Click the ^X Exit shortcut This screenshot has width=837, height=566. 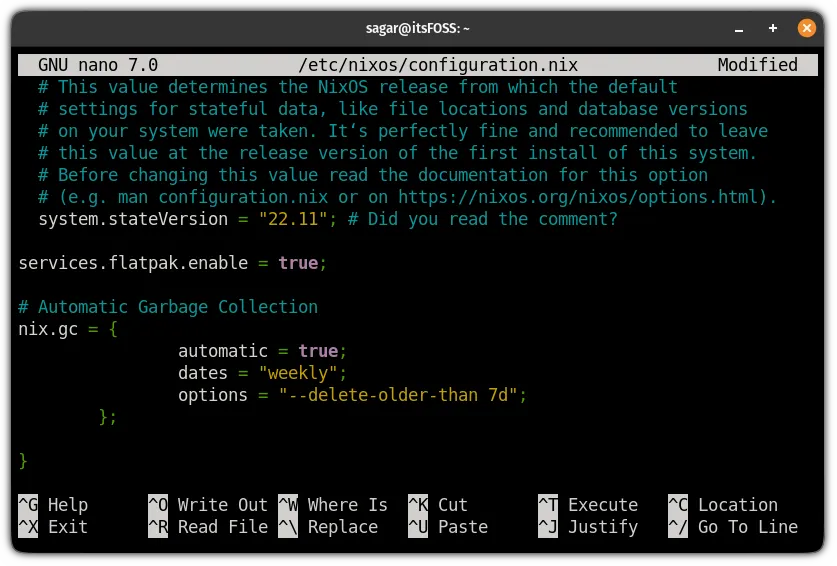point(53,527)
